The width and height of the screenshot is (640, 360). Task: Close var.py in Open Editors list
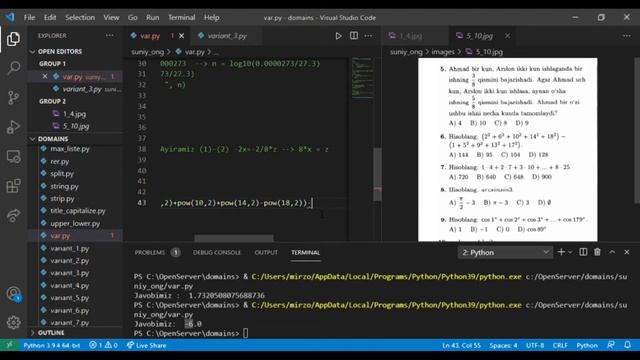(45, 76)
